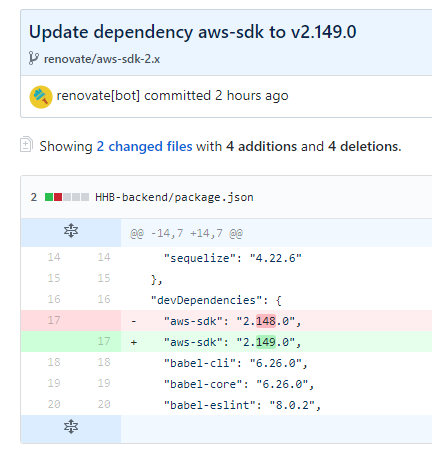Click the 'committed 2 hours ago' timestamp
This screenshot has width=432, height=453.
point(216,96)
